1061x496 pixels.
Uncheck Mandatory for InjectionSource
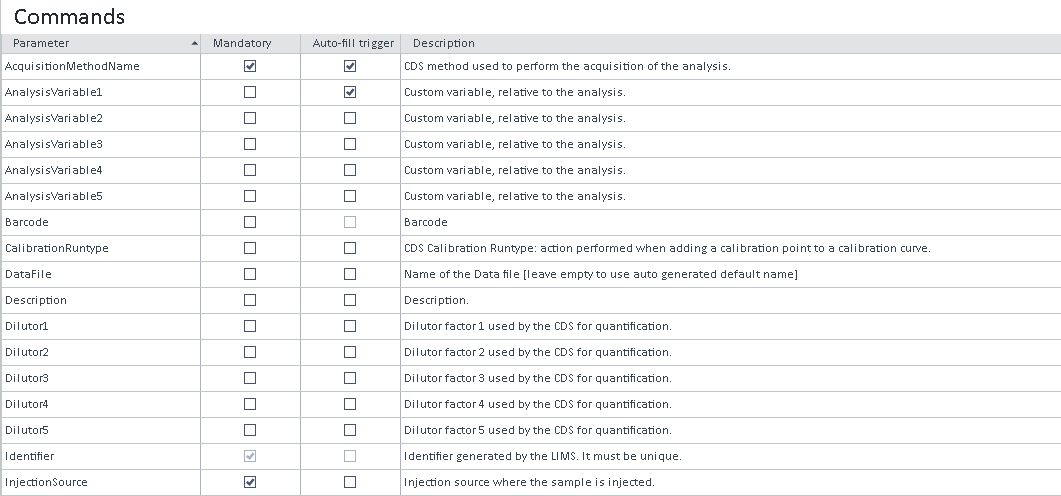250,482
